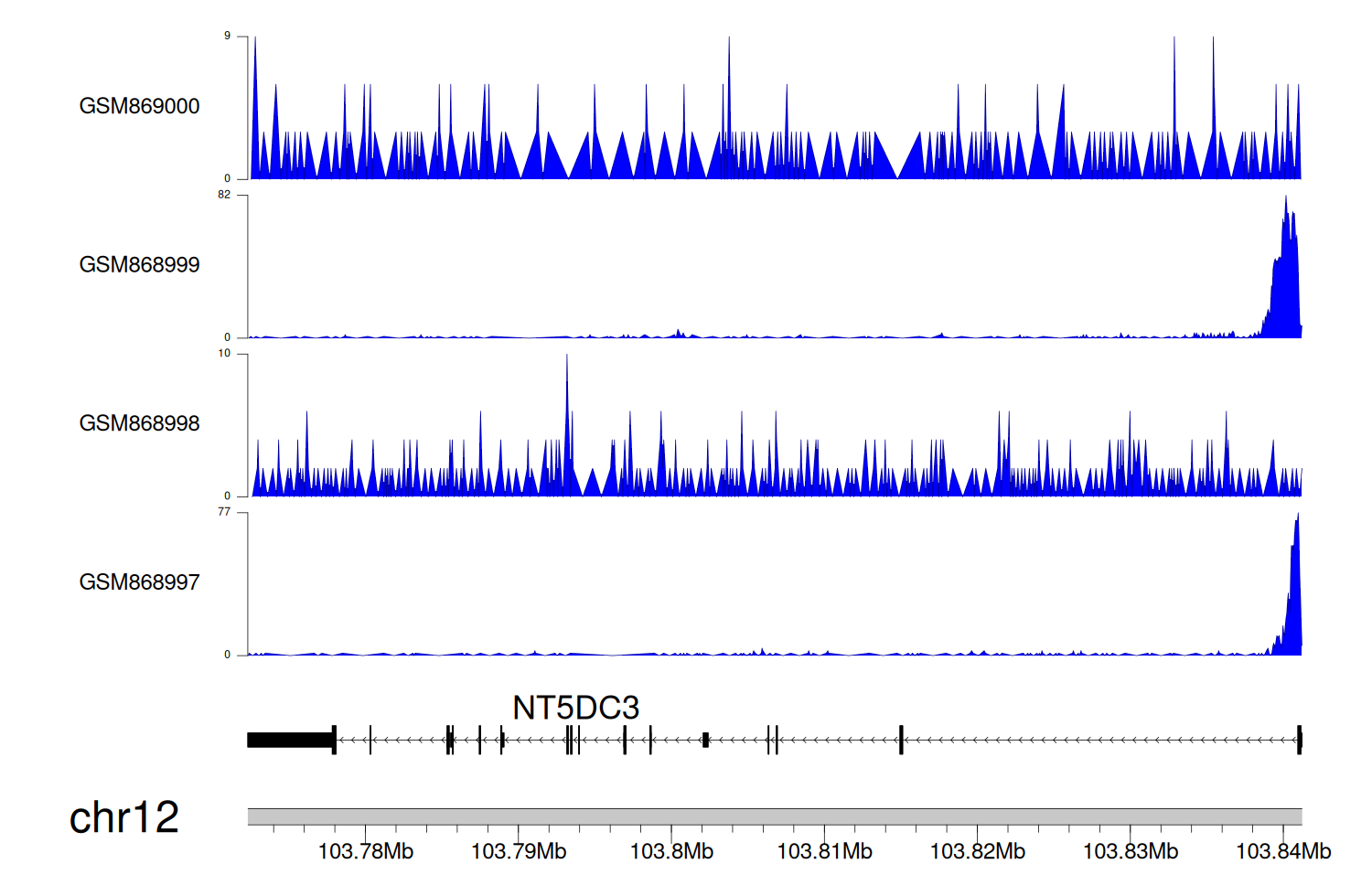Select the 103.83Mb axis label

[1131, 852]
